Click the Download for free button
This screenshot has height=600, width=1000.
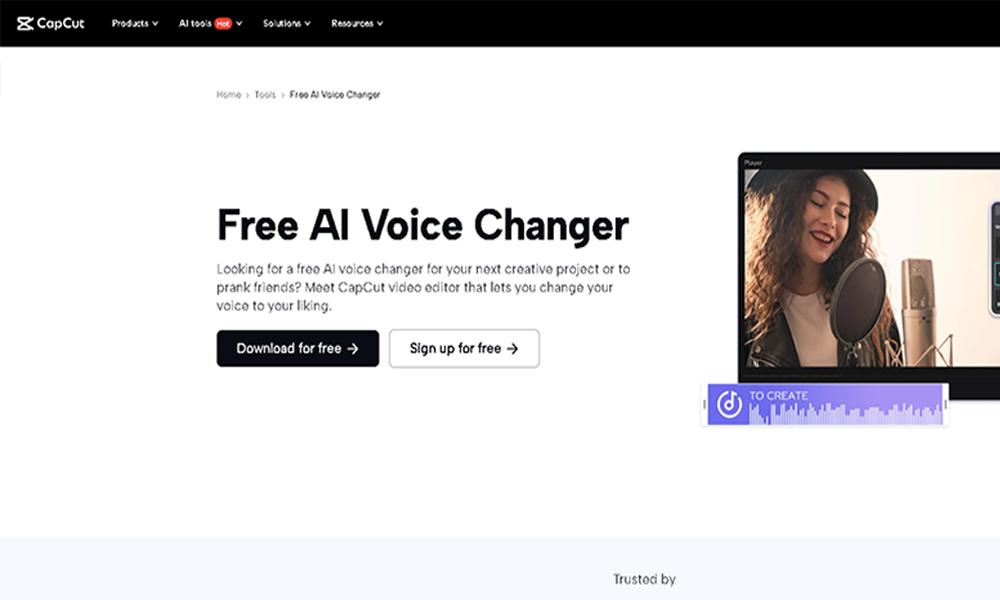pyautogui.click(x=298, y=349)
